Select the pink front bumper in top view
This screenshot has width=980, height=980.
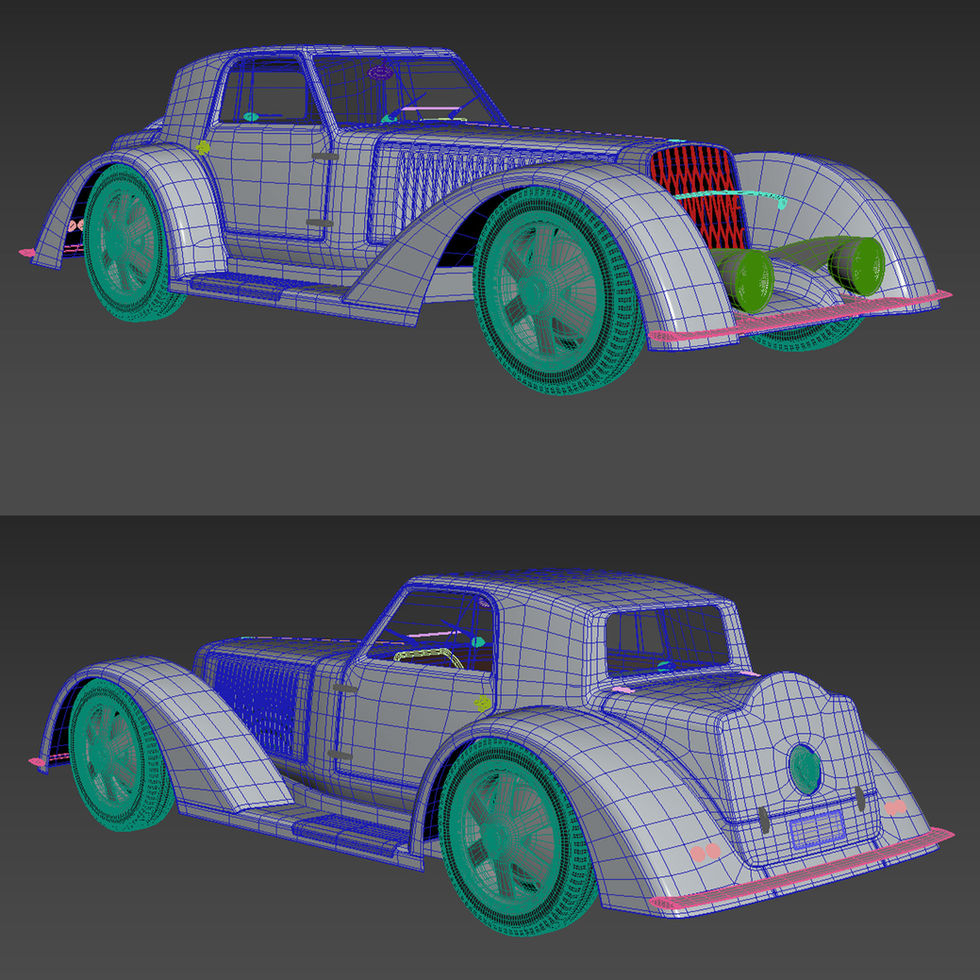tap(800, 316)
